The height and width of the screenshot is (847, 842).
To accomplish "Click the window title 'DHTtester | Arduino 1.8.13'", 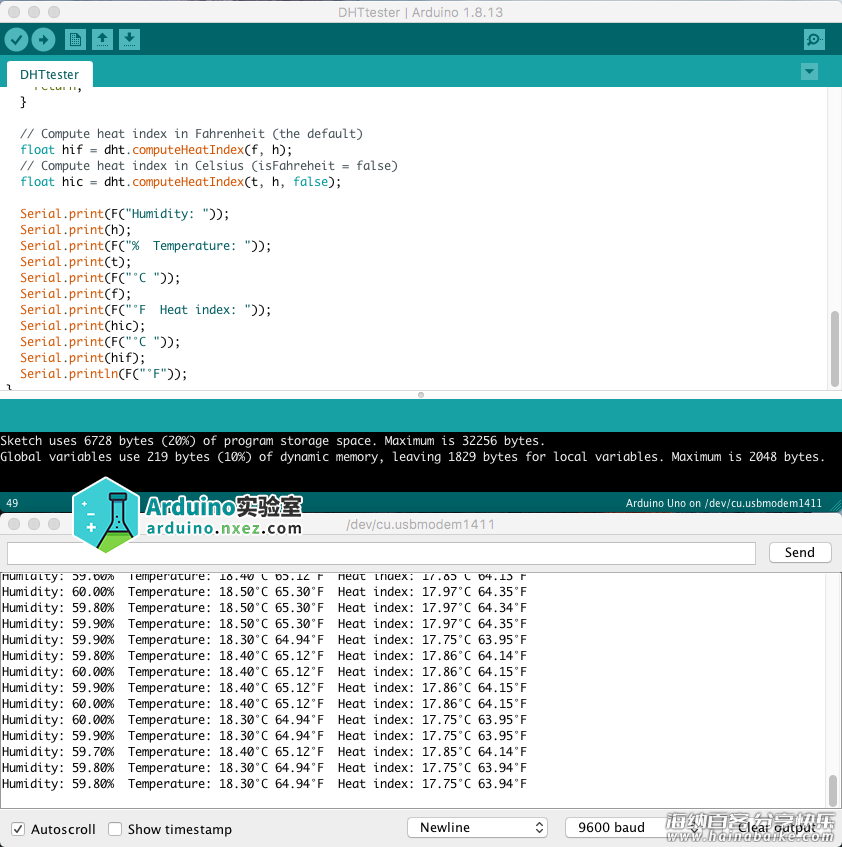I will coord(420,12).
